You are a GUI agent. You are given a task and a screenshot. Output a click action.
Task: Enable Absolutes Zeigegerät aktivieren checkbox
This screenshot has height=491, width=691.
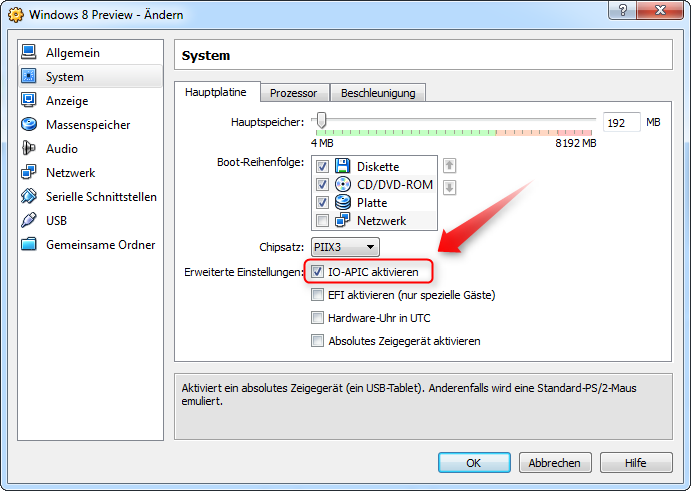pyautogui.click(x=317, y=341)
